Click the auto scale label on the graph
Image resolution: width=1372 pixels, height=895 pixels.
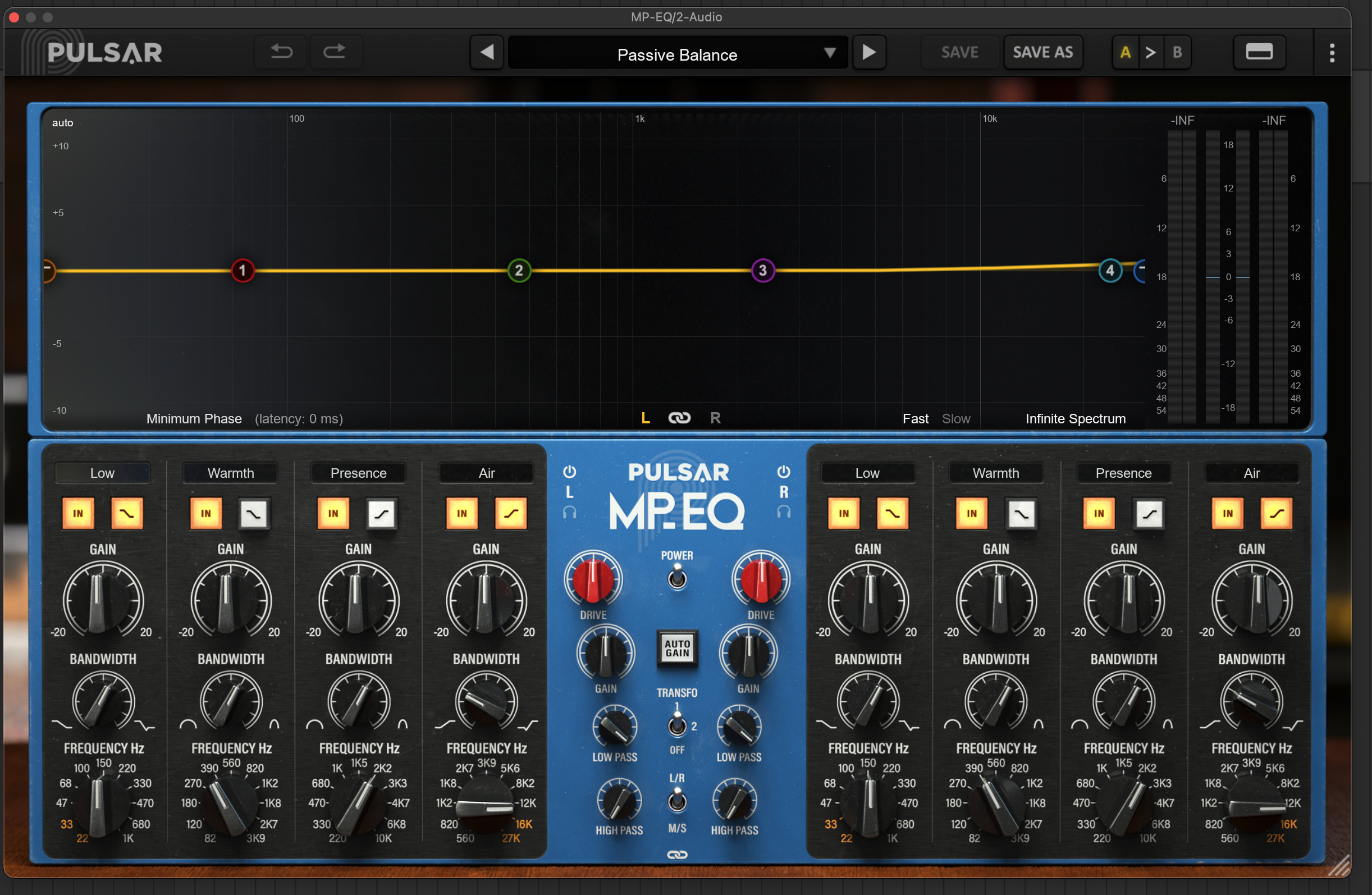click(x=62, y=123)
